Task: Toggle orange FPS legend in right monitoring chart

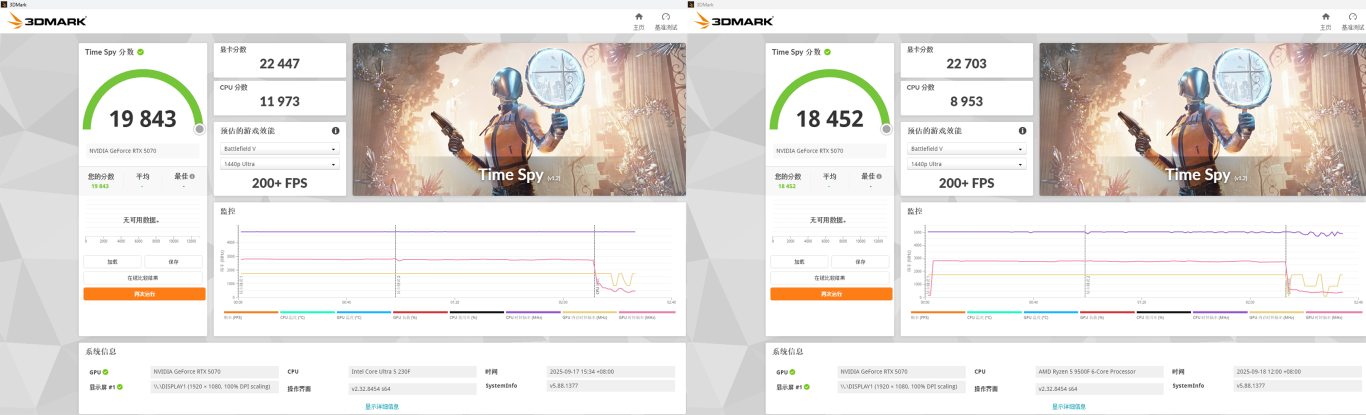Action: coord(937,314)
